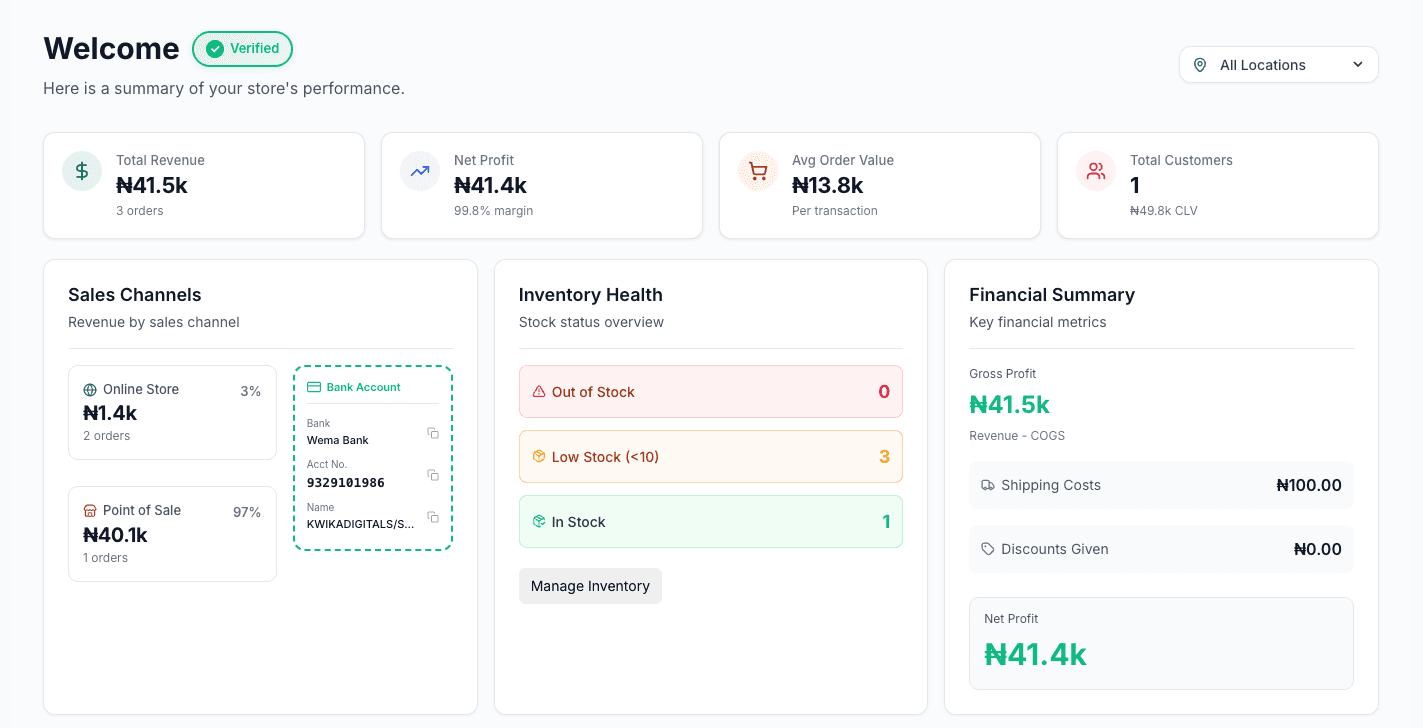The width and height of the screenshot is (1423, 728).
Task: Click the Discounts Given ₦0.00 amount
Action: [1317, 549]
